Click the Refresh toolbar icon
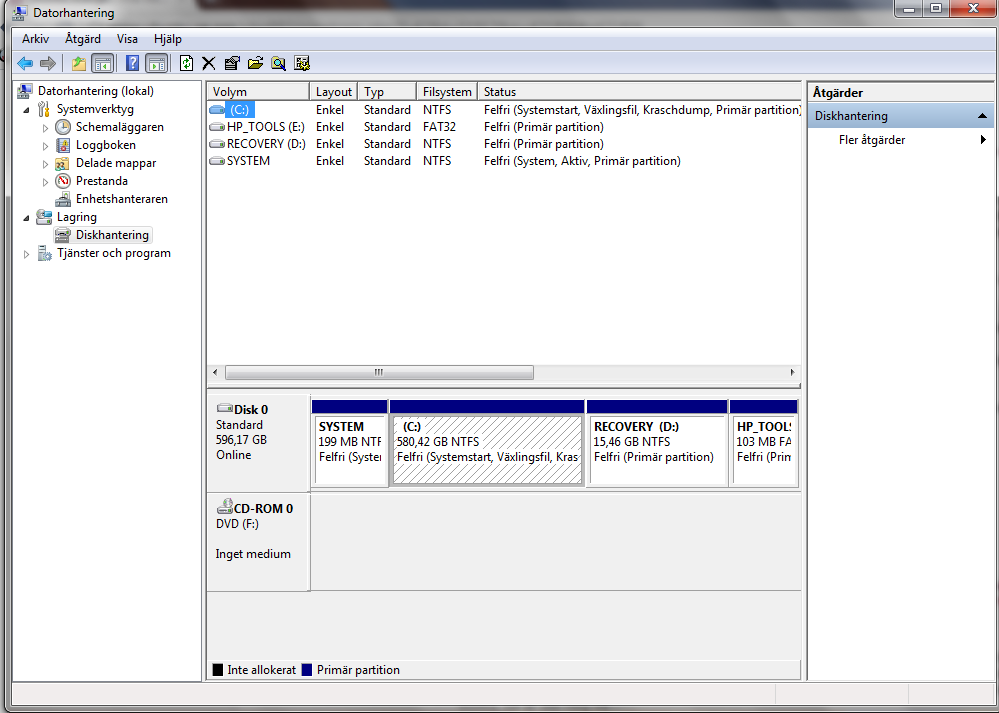This screenshot has width=999, height=713. (x=186, y=63)
